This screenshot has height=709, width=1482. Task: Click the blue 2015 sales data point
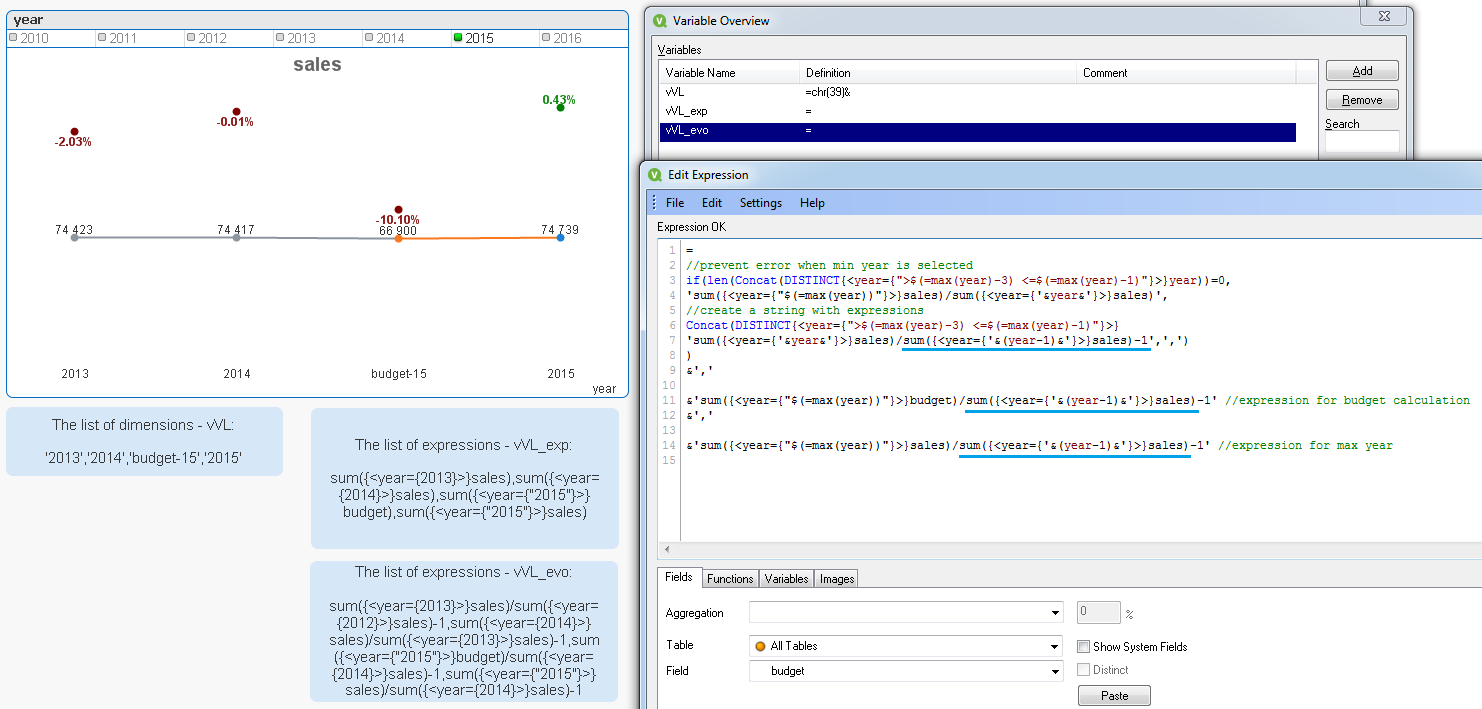click(x=560, y=237)
